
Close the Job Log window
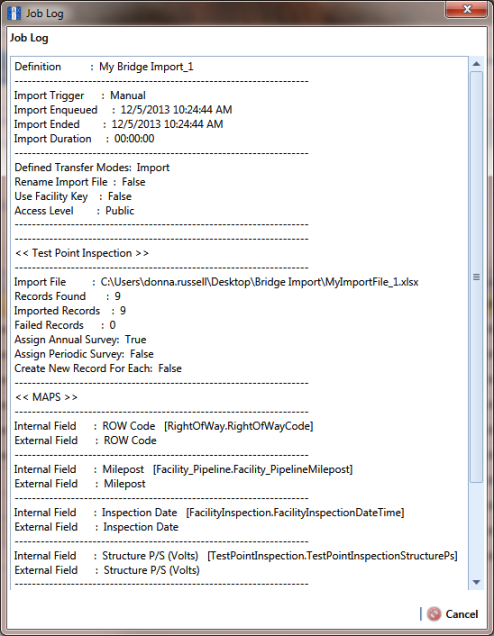pyautogui.click(x=466, y=9)
